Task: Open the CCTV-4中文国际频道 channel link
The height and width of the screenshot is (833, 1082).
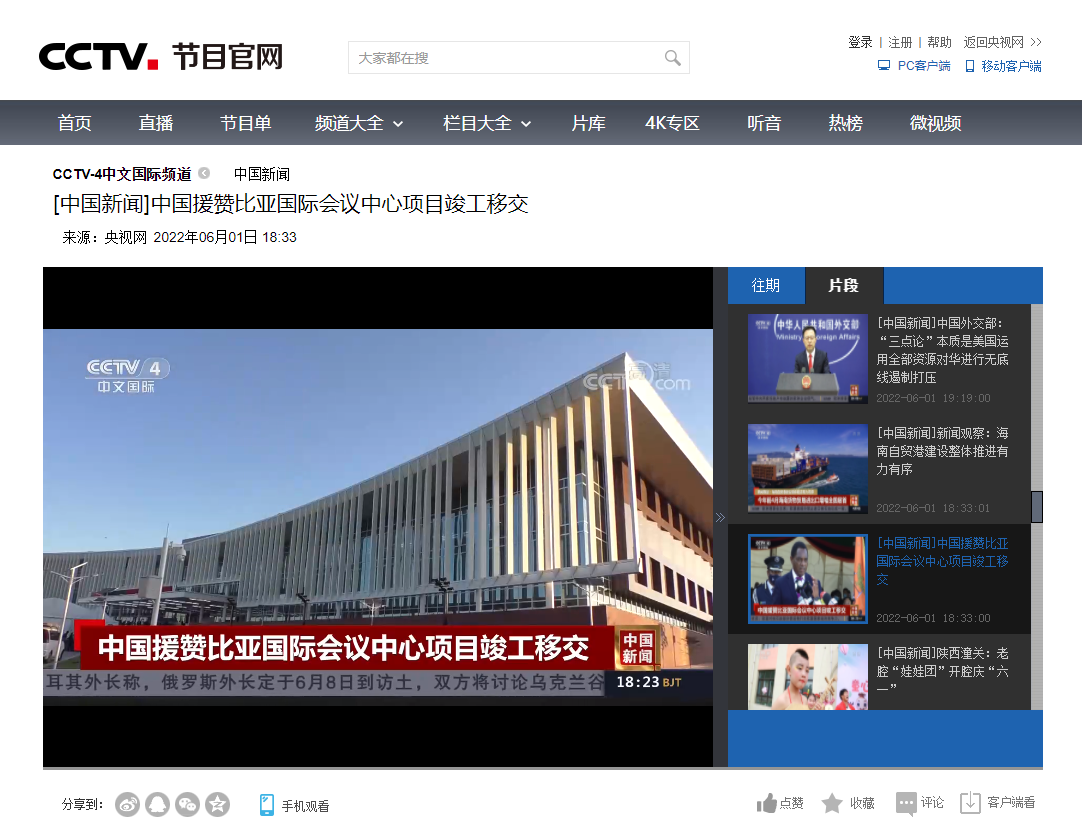Action: pyautogui.click(x=122, y=174)
